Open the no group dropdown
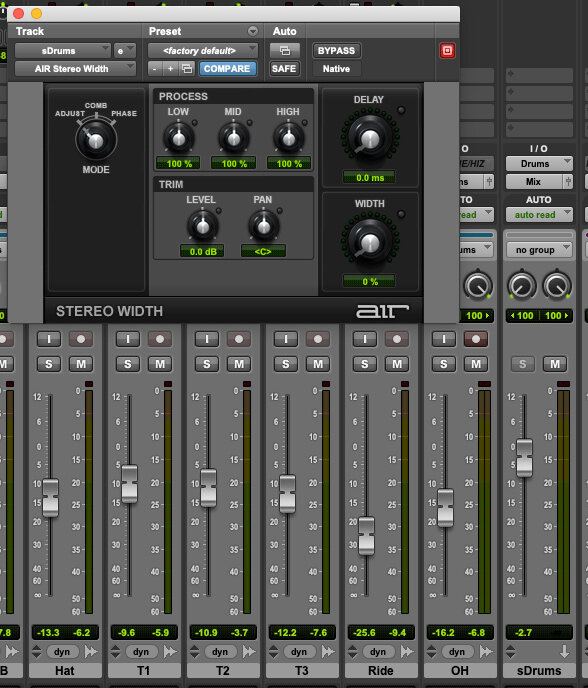Screen dimensions: 588x688 539,250
